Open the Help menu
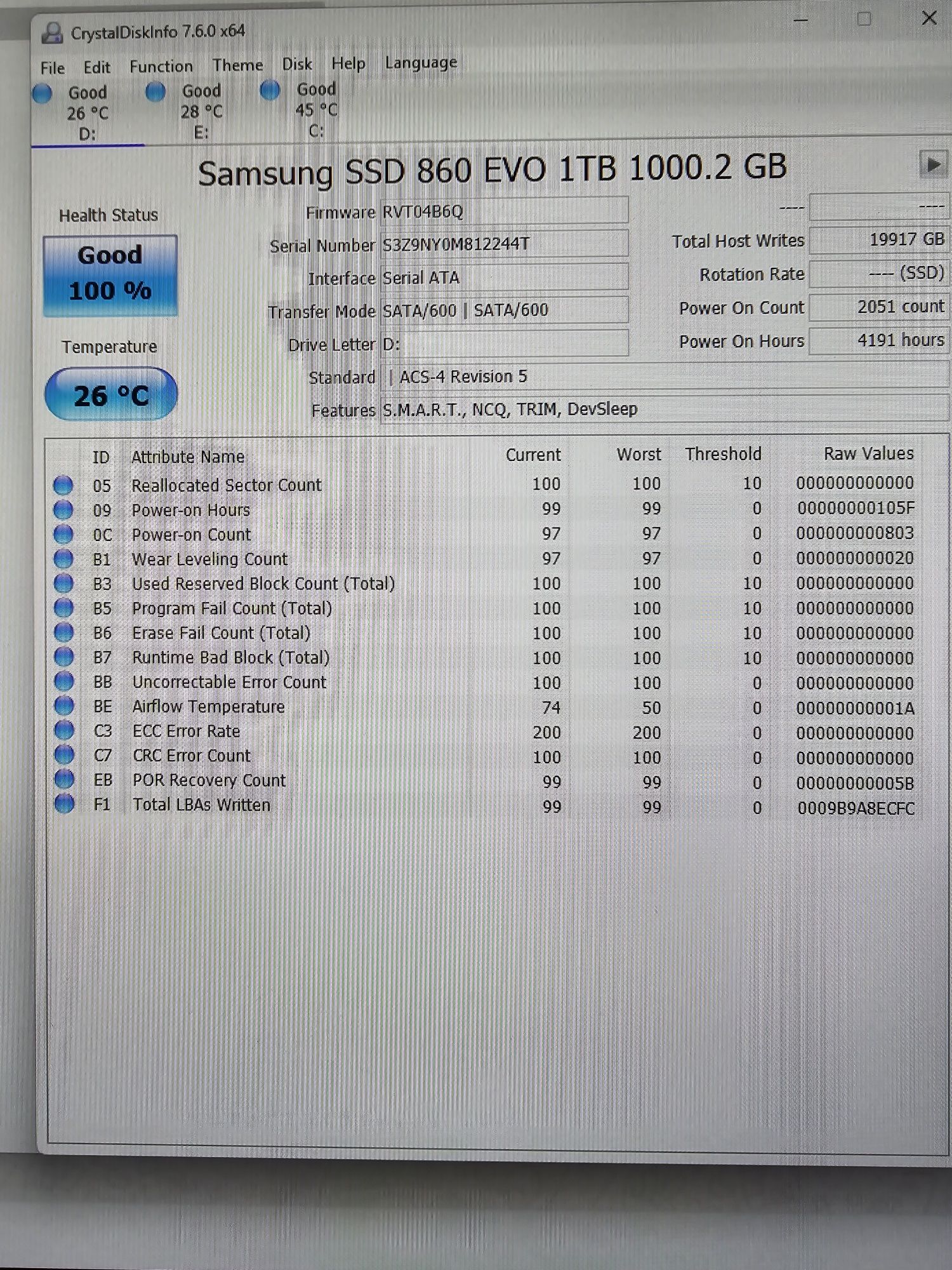952x1270 pixels. (348, 63)
